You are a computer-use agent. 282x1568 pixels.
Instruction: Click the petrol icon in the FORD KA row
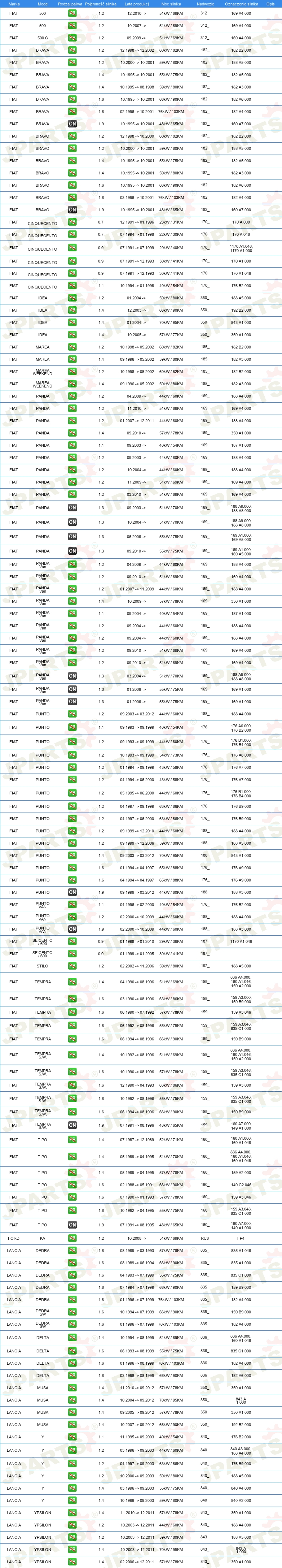coord(72,1239)
